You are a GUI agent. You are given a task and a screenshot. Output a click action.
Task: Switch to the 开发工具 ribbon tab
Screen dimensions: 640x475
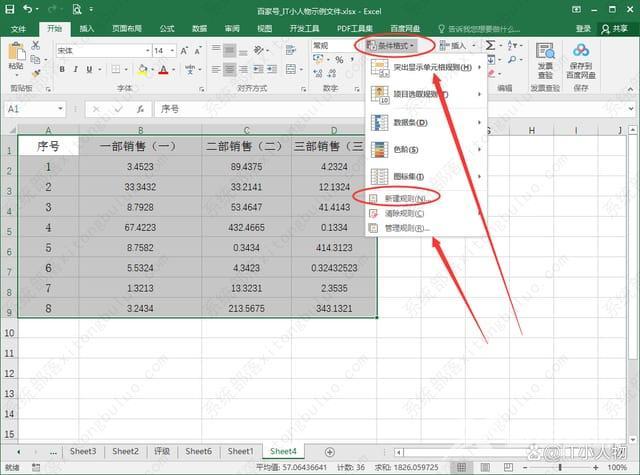[x=304, y=29]
